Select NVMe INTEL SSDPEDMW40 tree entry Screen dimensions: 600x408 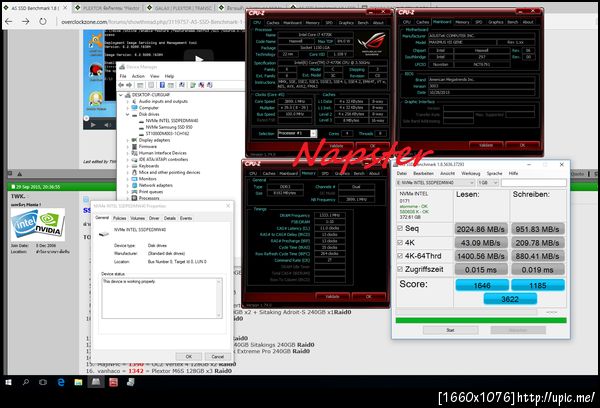[171, 121]
